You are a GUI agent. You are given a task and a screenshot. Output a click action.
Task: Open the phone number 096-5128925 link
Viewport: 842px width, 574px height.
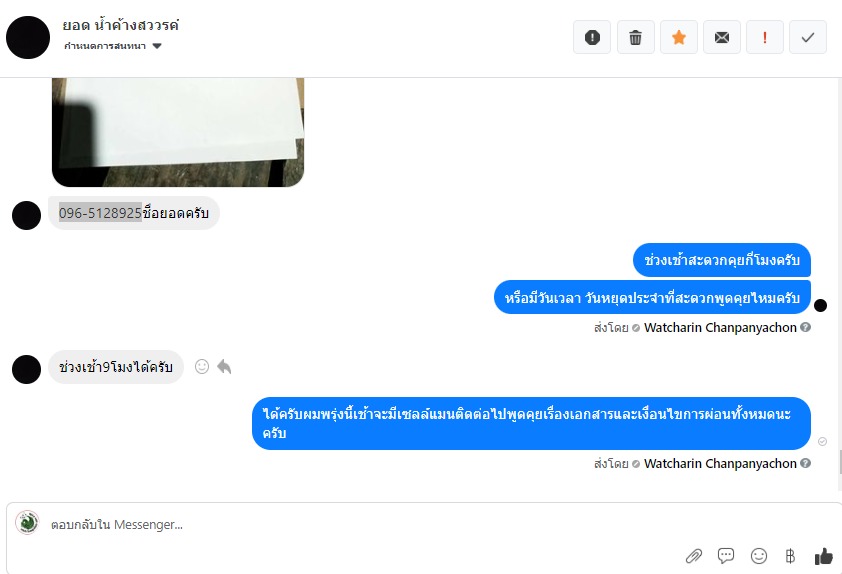(x=100, y=213)
